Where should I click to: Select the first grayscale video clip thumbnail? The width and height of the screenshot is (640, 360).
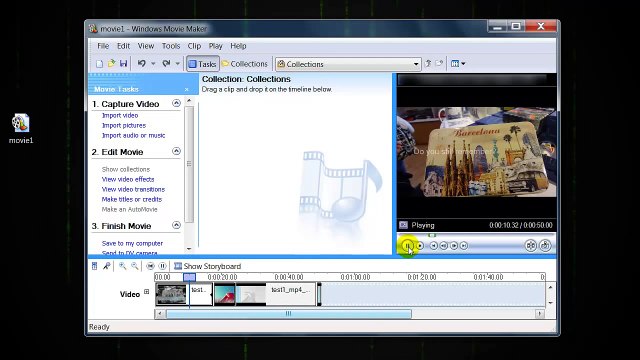[x=171, y=294]
